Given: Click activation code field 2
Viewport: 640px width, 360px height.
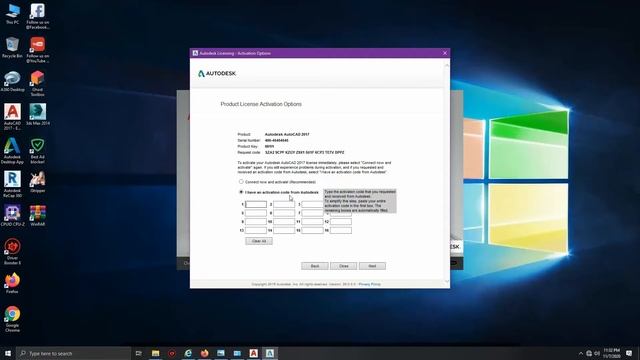Looking at the screenshot, I should click(284, 204).
